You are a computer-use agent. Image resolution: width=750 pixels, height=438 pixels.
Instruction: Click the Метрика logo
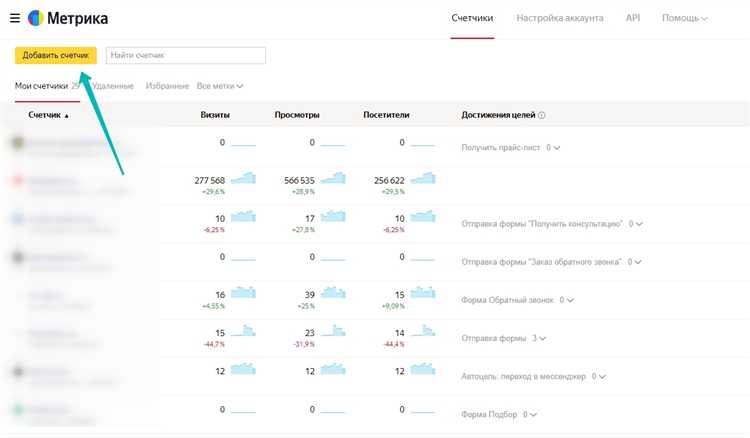point(68,18)
